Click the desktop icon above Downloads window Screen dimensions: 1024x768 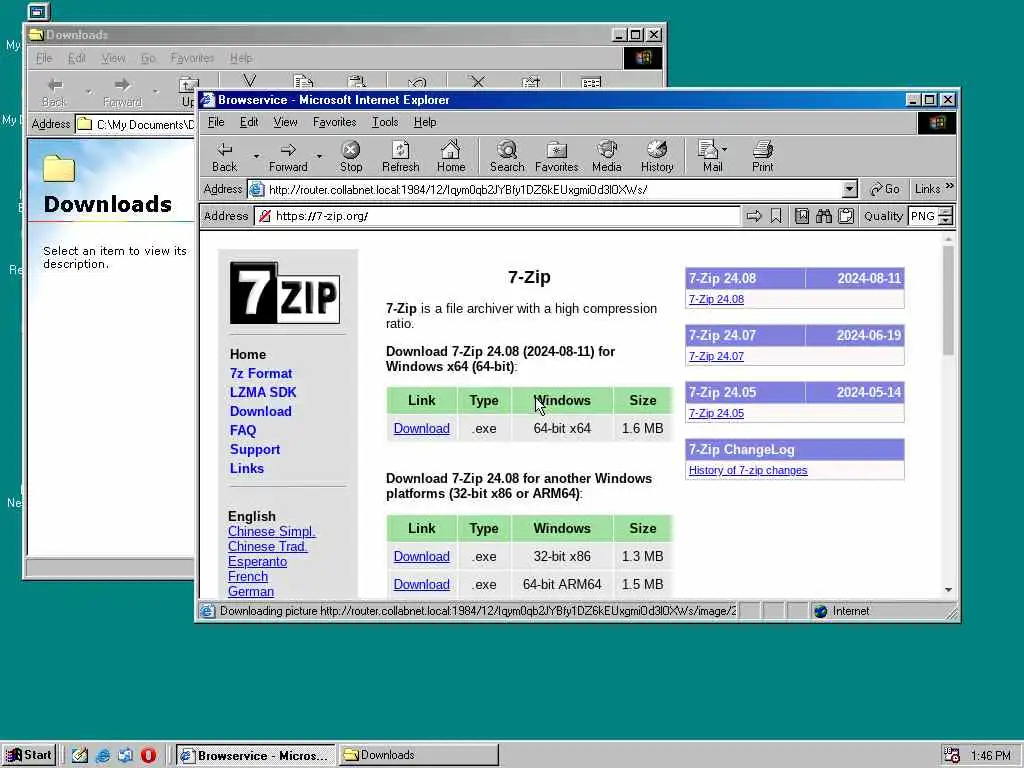click(38, 11)
